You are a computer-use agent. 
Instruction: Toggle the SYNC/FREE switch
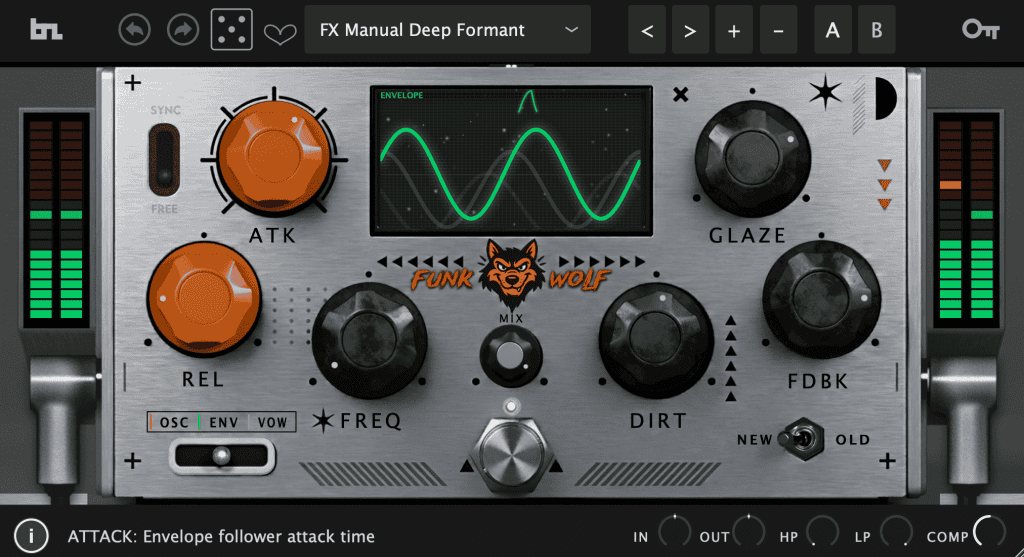pyautogui.click(x=164, y=160)
